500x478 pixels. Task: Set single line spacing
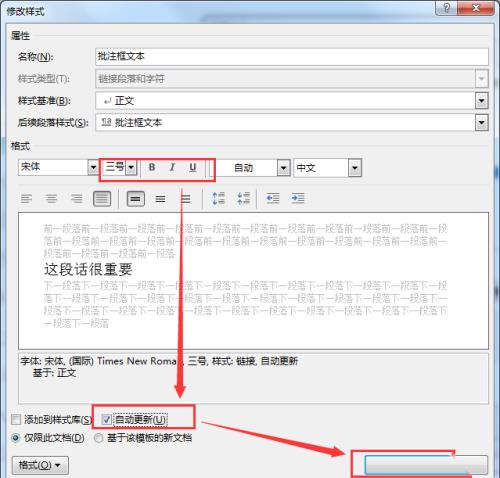pos(135,199)
